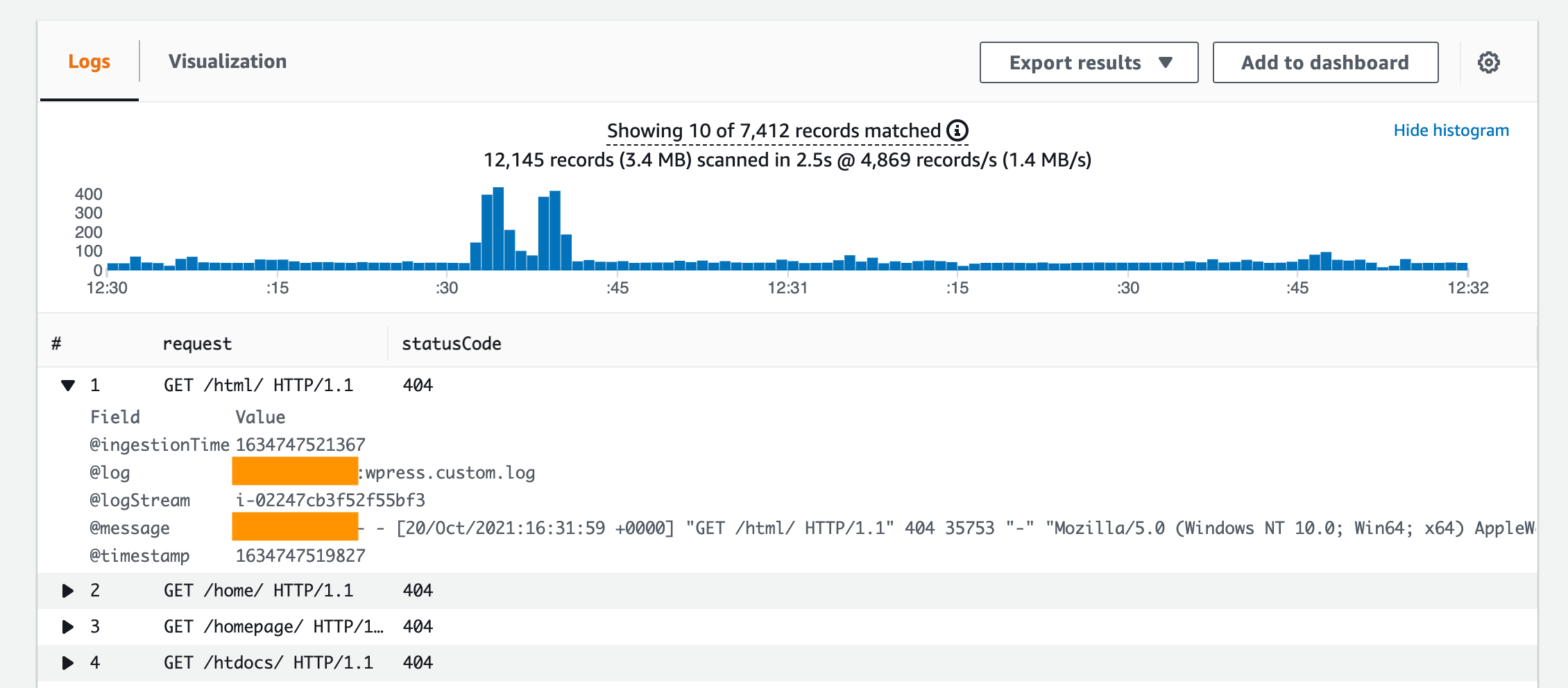This screenshot has height=688, width=1568.
Task: Click the request column header
Action: 196,343
